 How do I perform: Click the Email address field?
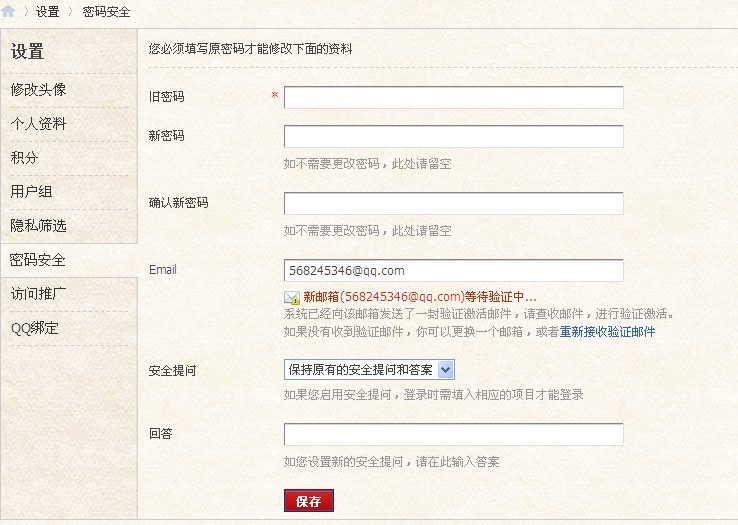tap(453, 271)
